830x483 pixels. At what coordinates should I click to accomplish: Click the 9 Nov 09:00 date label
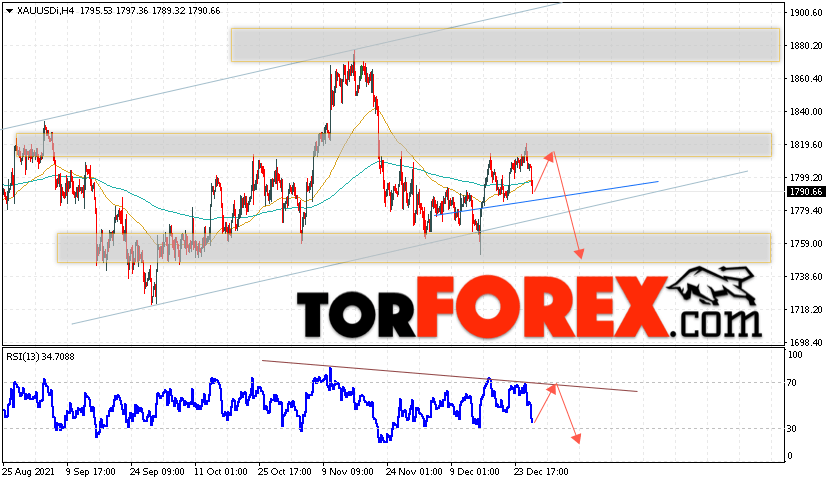(348, 471)
